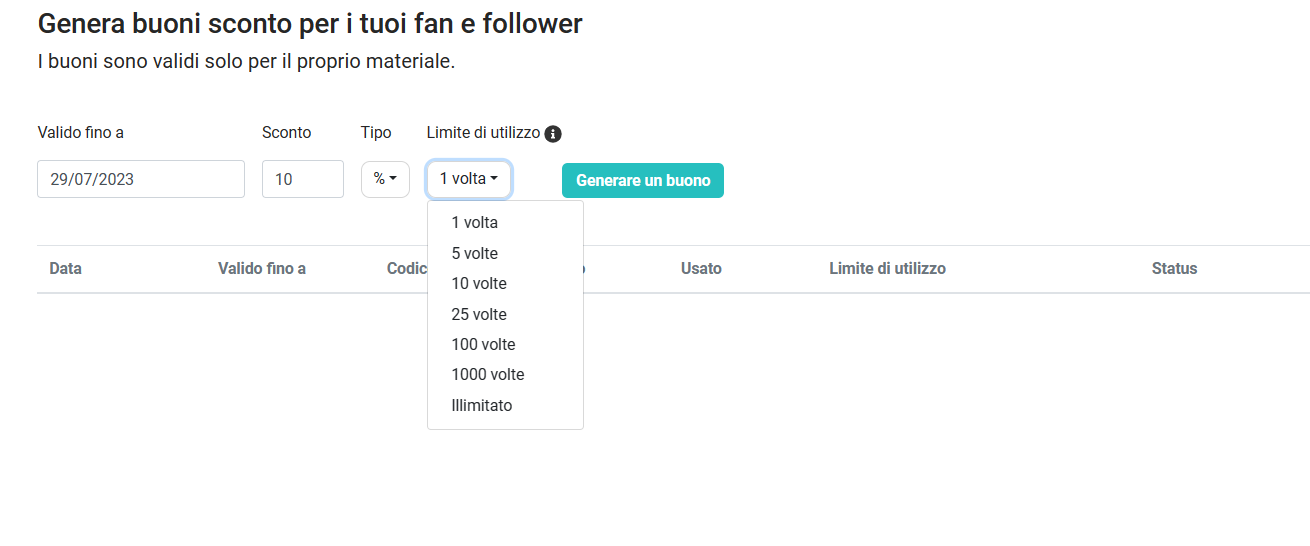Focus the Valido fino a date field
This screenshot has height=546, width=1310.
pos(141,179)
